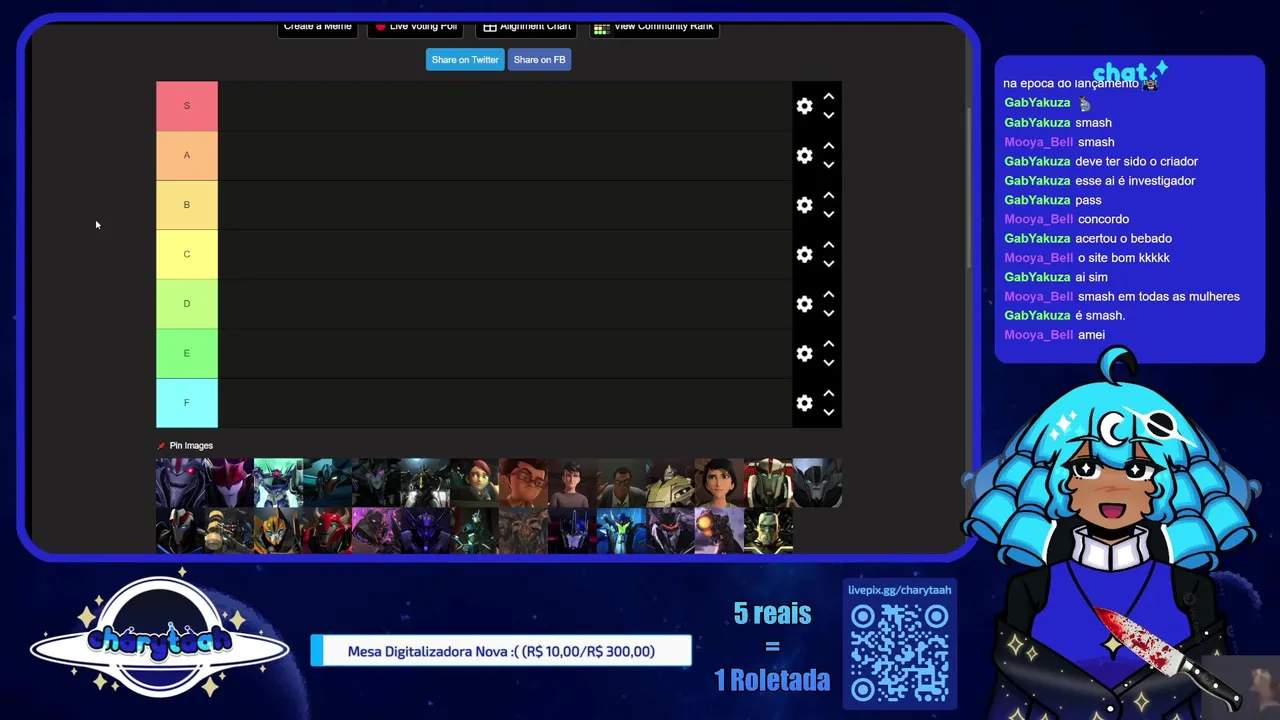Open settings gear for tier B

(804, 205)
